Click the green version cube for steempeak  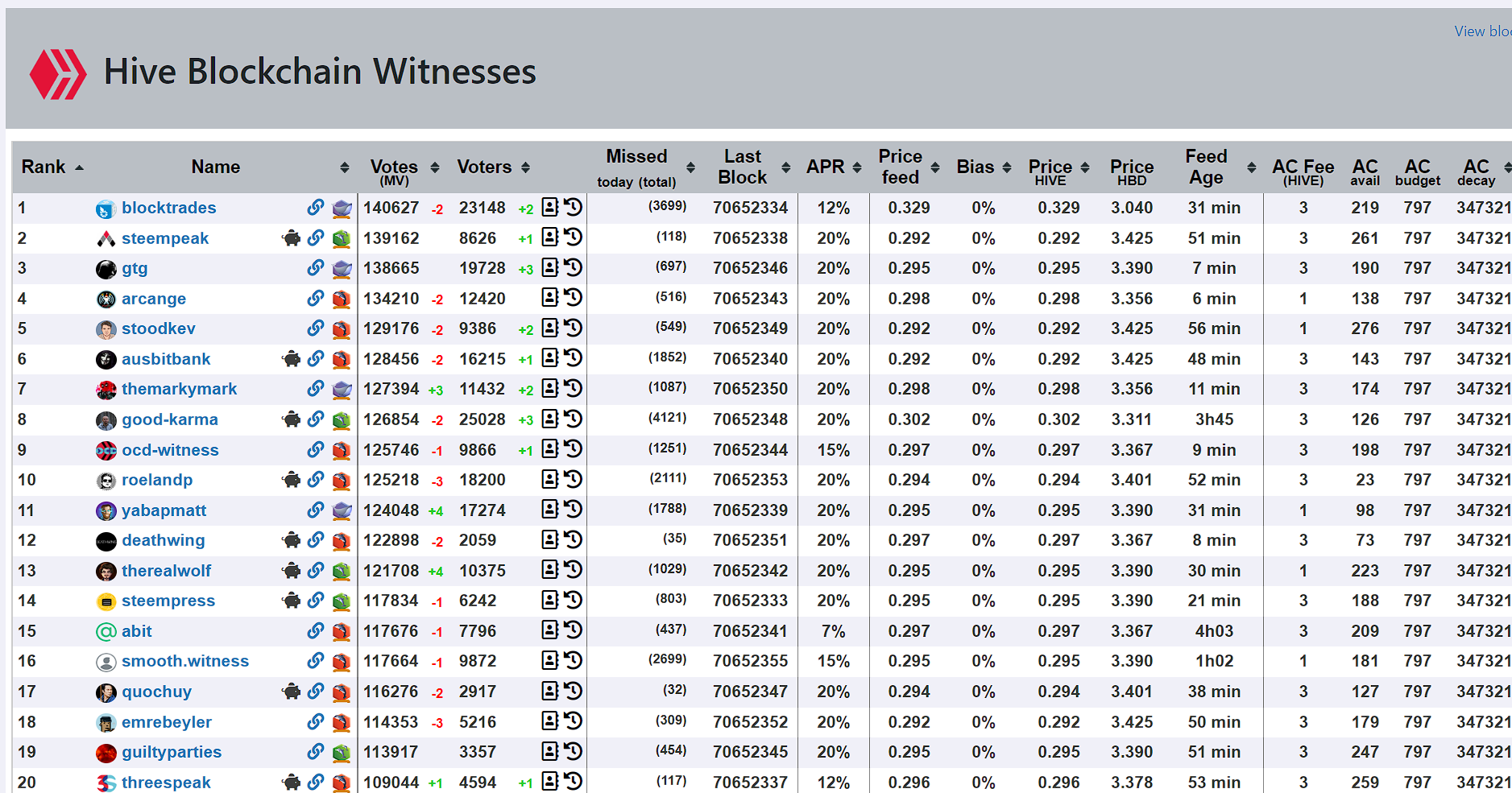(342, 238)
